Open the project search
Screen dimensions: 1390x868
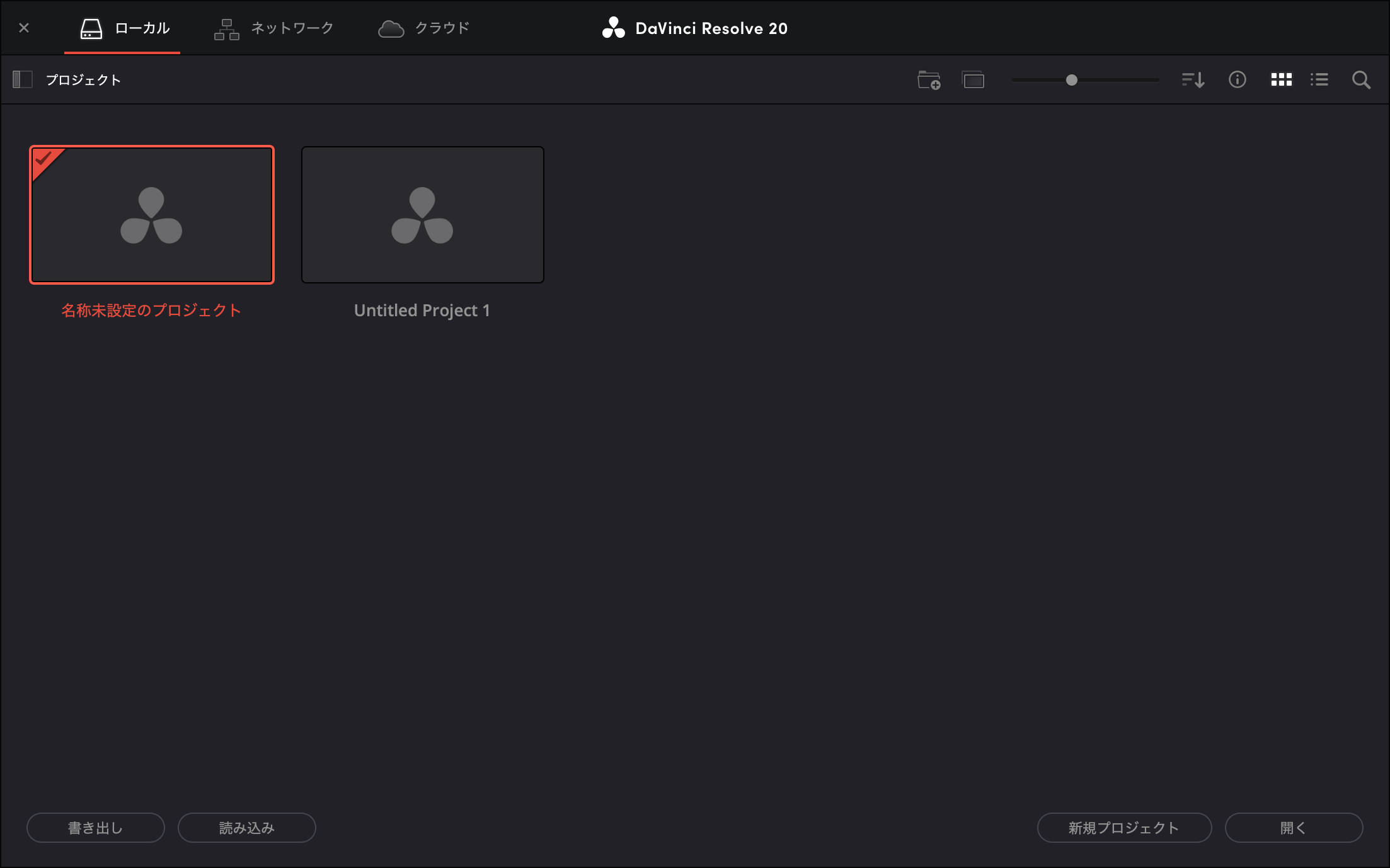point(1360,80)
